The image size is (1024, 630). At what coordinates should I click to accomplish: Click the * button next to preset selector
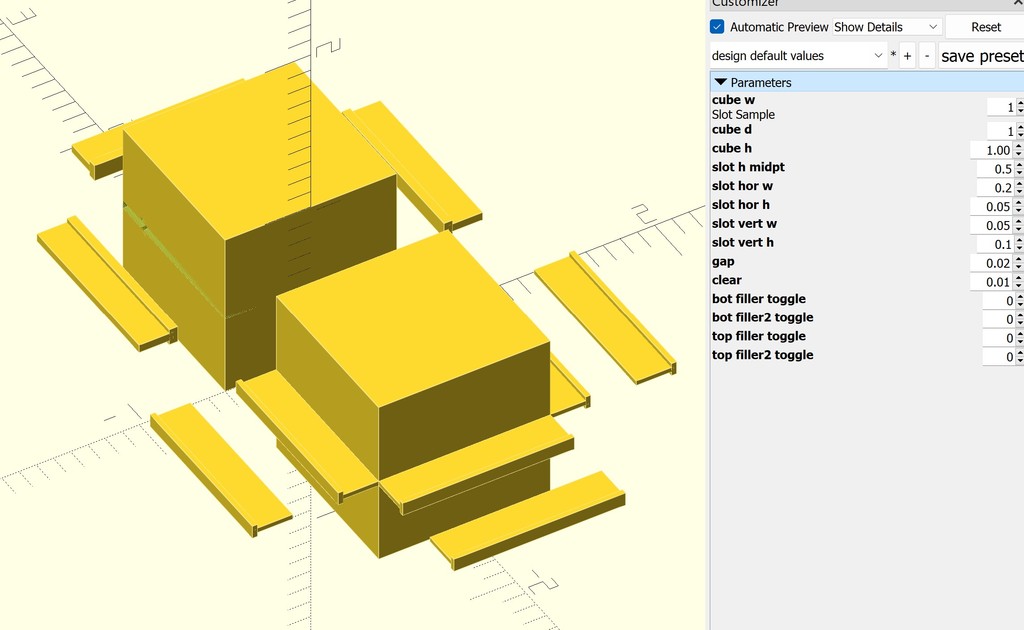892,55
